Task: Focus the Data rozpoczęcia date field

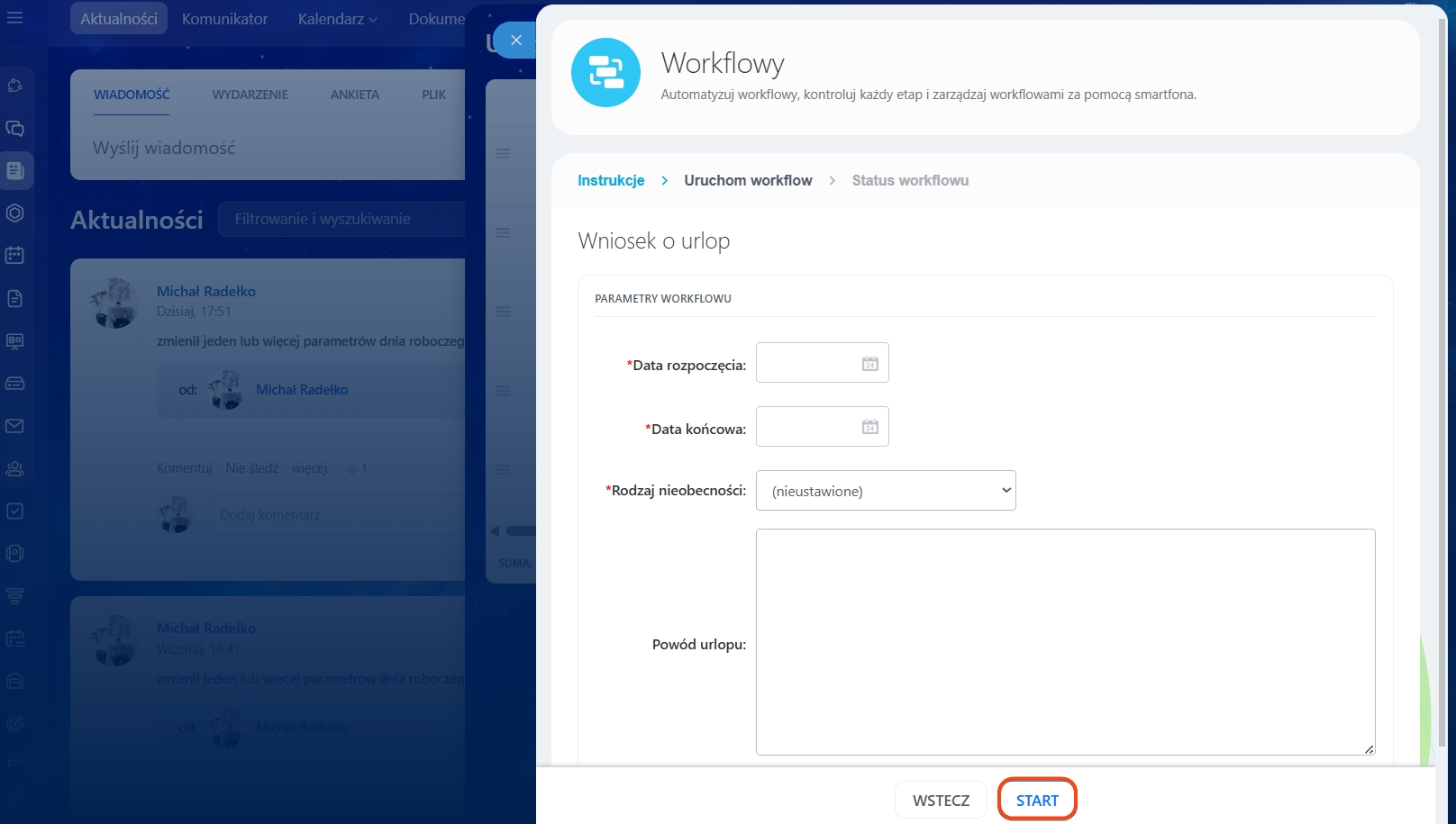Action: [822, 363]
